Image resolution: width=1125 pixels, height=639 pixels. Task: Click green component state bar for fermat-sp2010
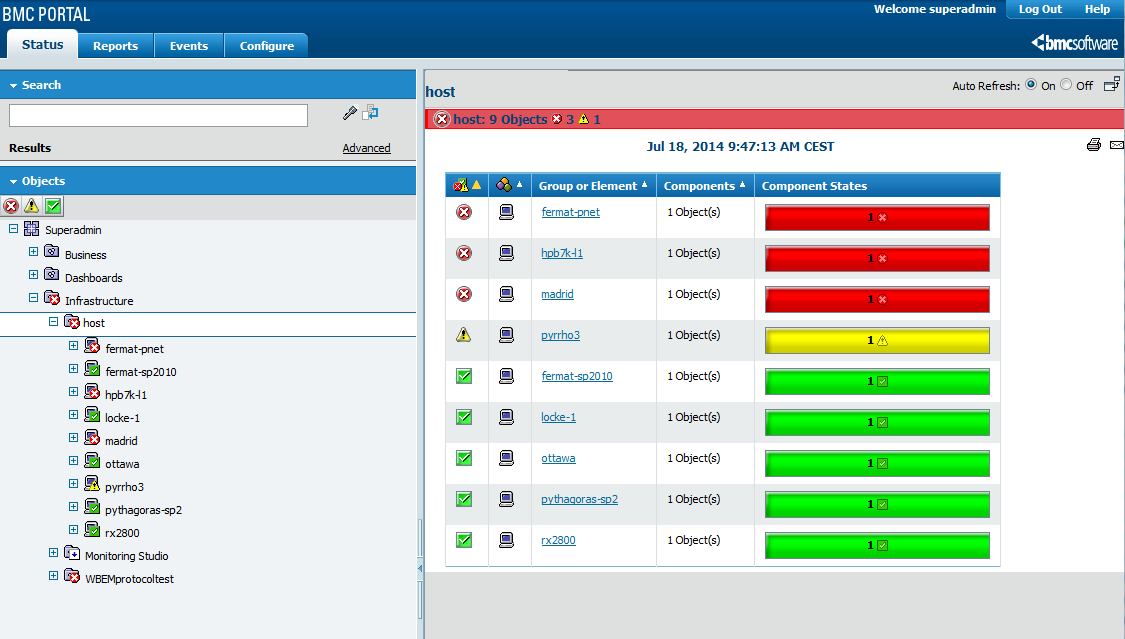click(877, 381)
